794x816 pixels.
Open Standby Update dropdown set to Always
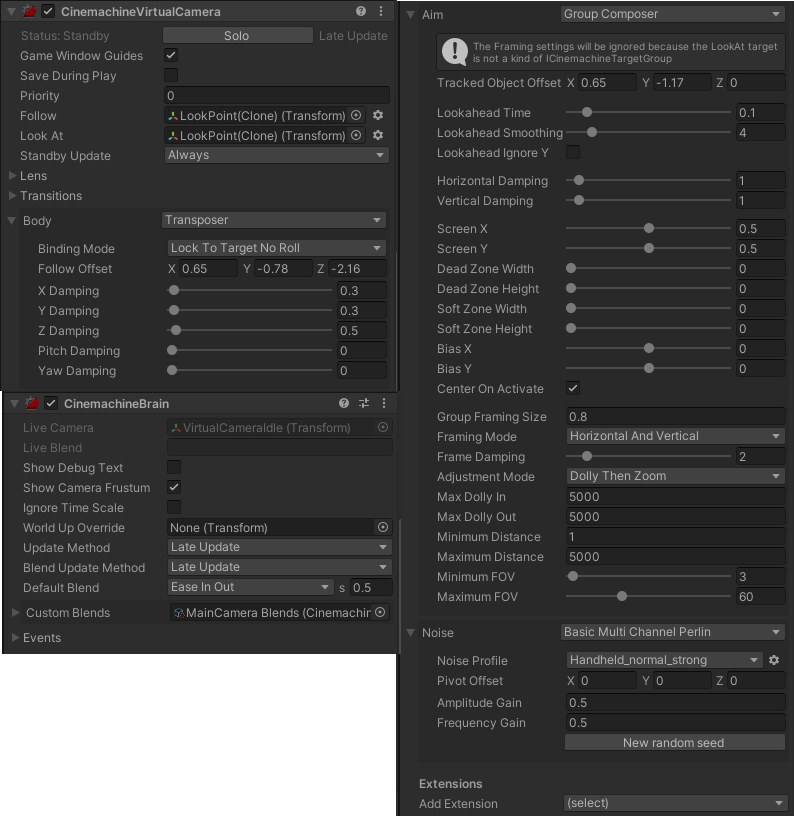tap(277, 155)
